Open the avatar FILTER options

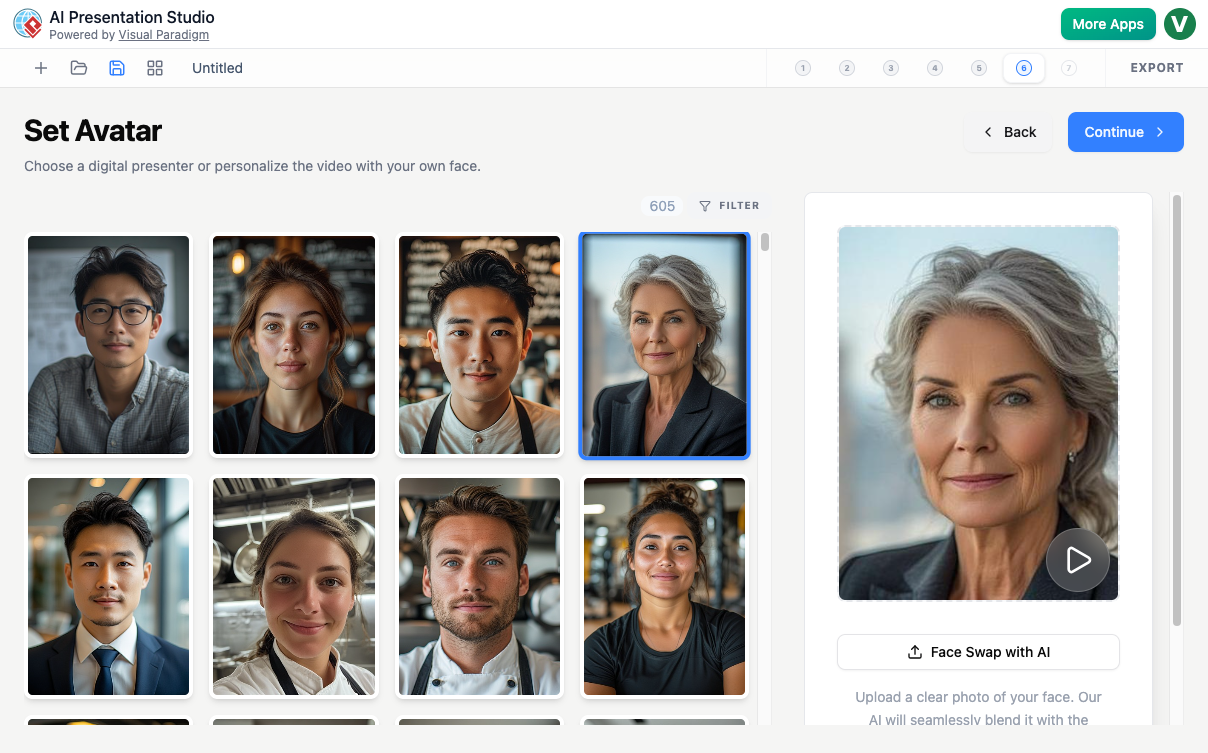click(x=729, y=206)
